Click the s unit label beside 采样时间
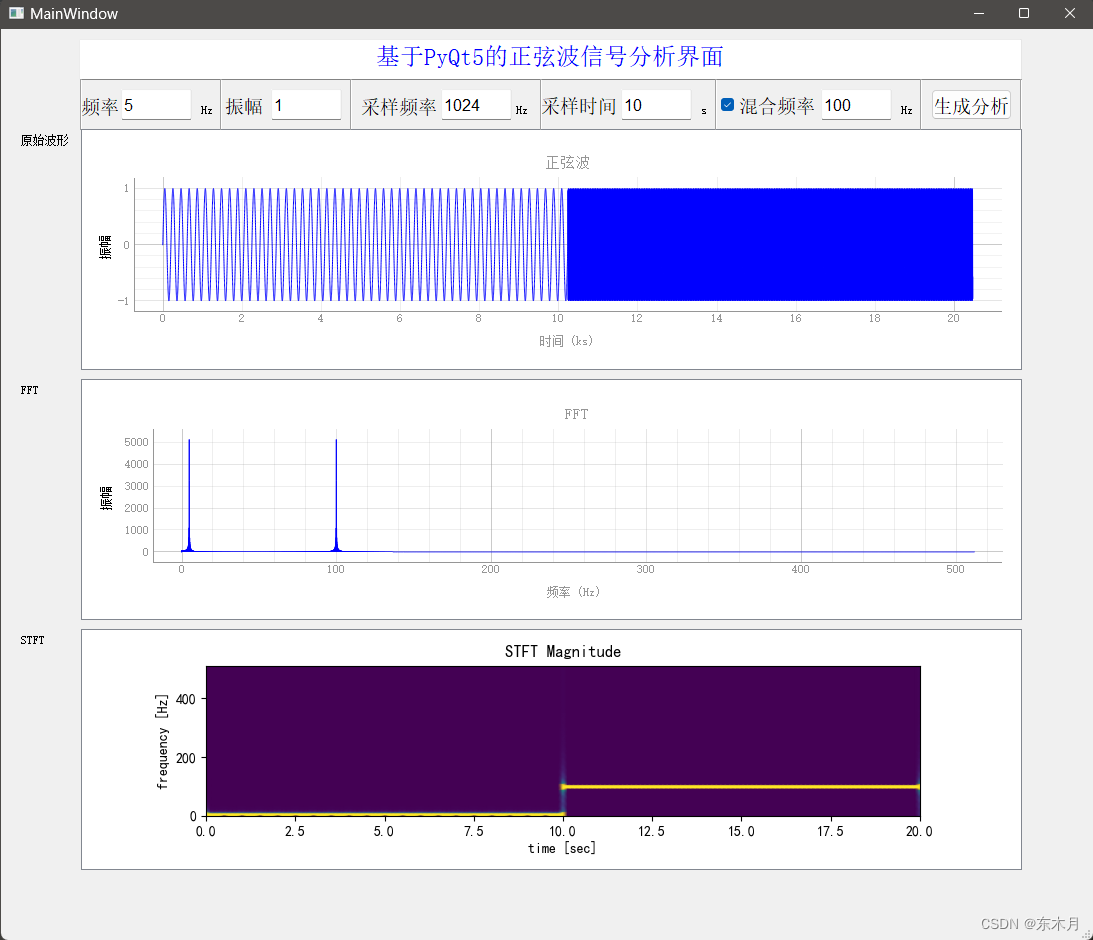Screen dimensions: 1093x940 click(x=703, y=110)
